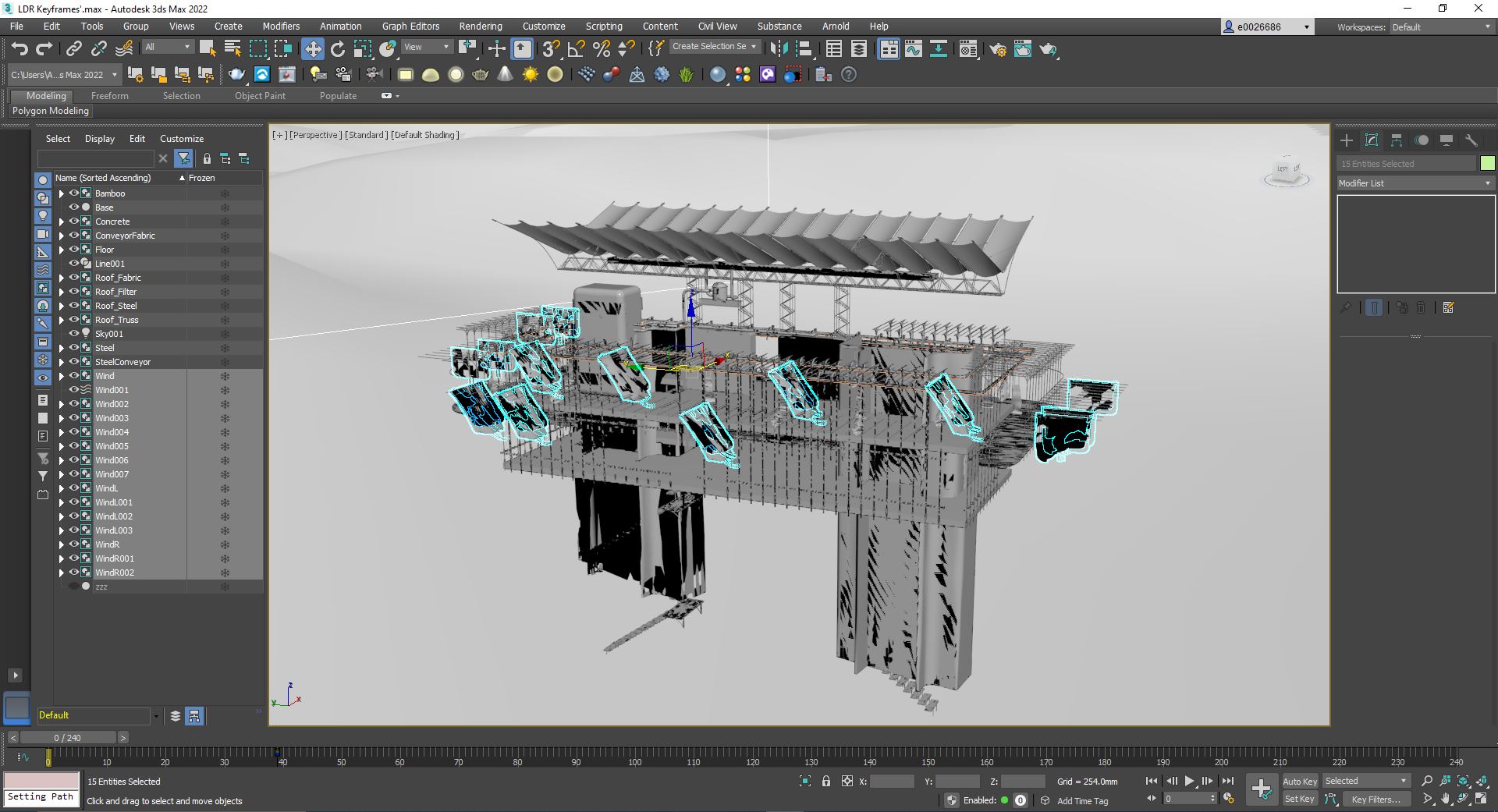1498x812 pixels.
Task: Click the Key Filters button
Action: [1376, 799]
